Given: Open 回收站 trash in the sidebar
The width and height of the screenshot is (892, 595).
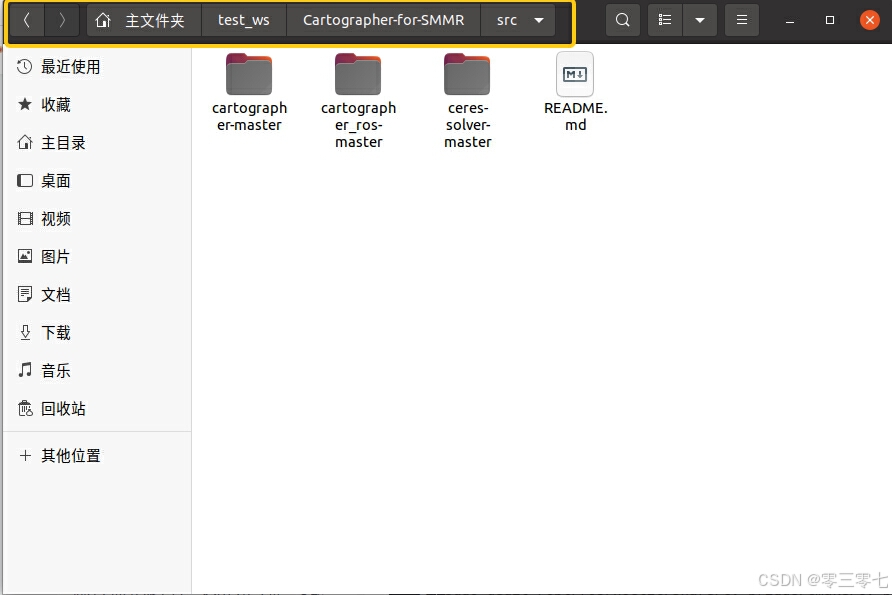Looking at the screenshot, I should pos(97,408).
